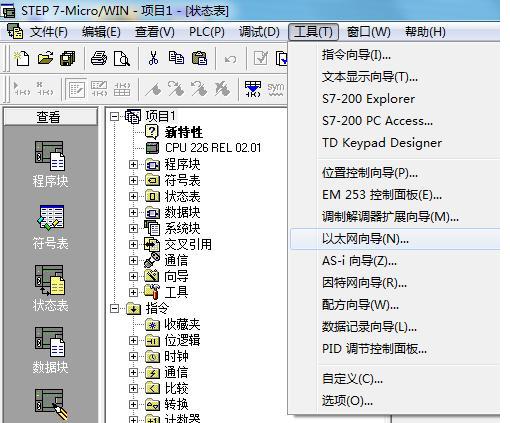Click the Save all toolbar icon
510x423 pixels.
point(68,58)
